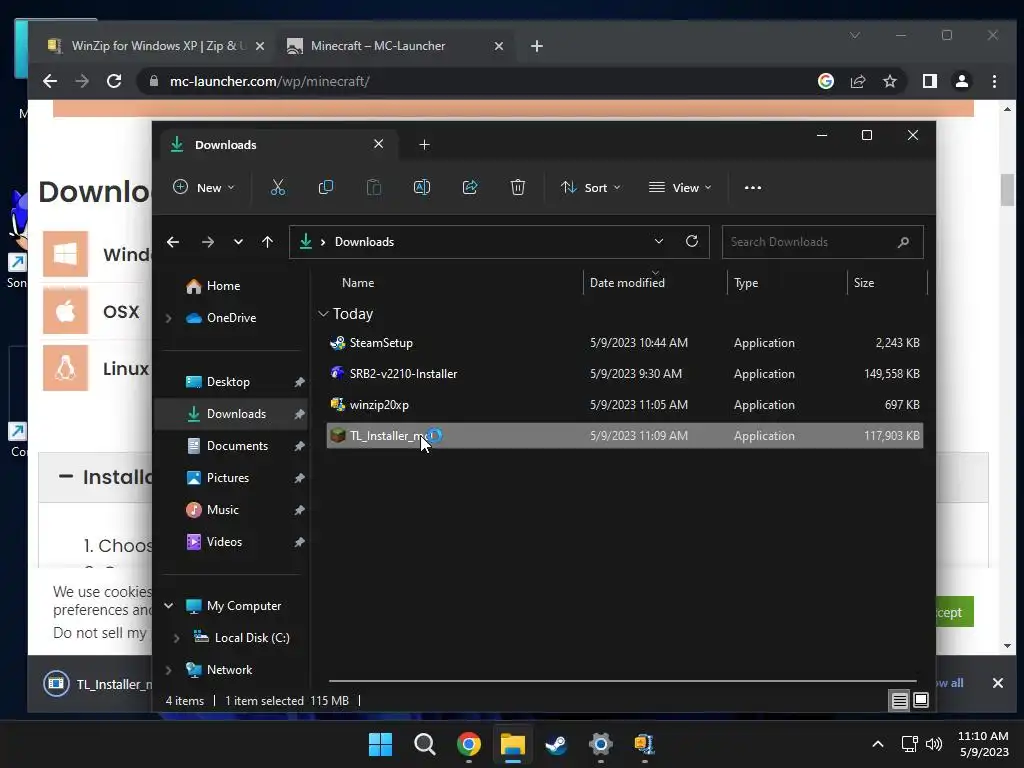Select Home in navigation pane
Viewport: 1024px width, 768px height.
coord(223,286)
